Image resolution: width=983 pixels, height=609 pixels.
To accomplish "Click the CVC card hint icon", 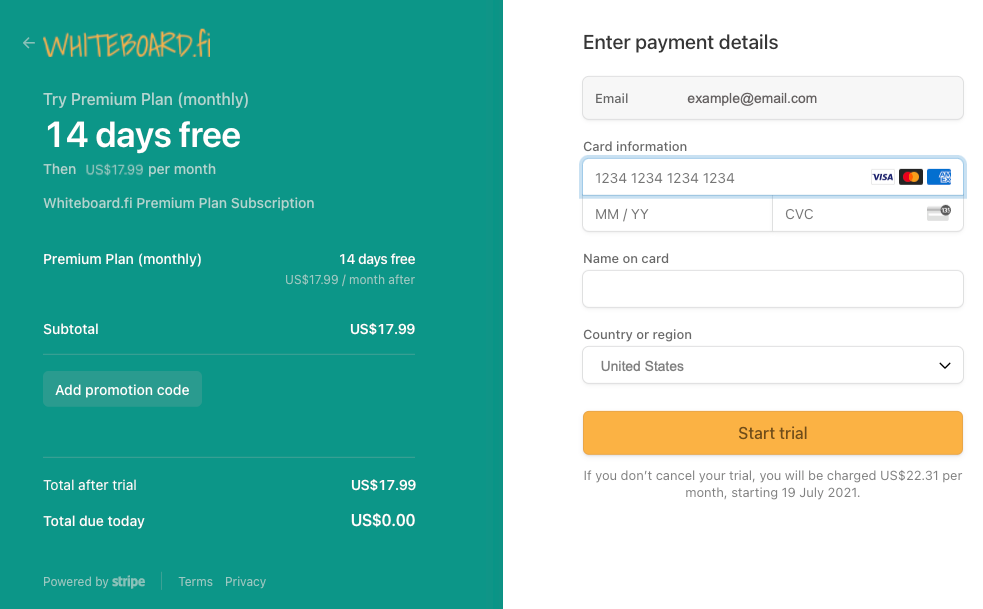I will pos(938,213).
